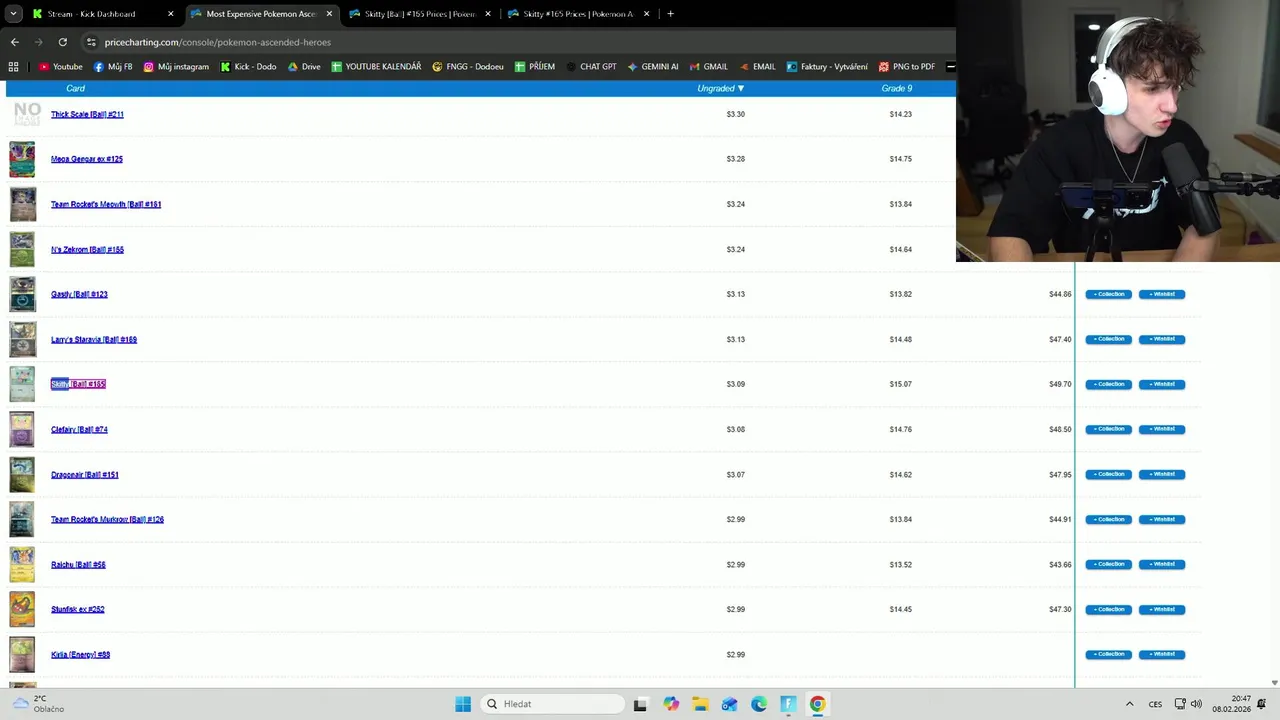Open the GEMINI AI bookmark
This screenshot has height=720, width=1280.
click(x=653, y=67)
